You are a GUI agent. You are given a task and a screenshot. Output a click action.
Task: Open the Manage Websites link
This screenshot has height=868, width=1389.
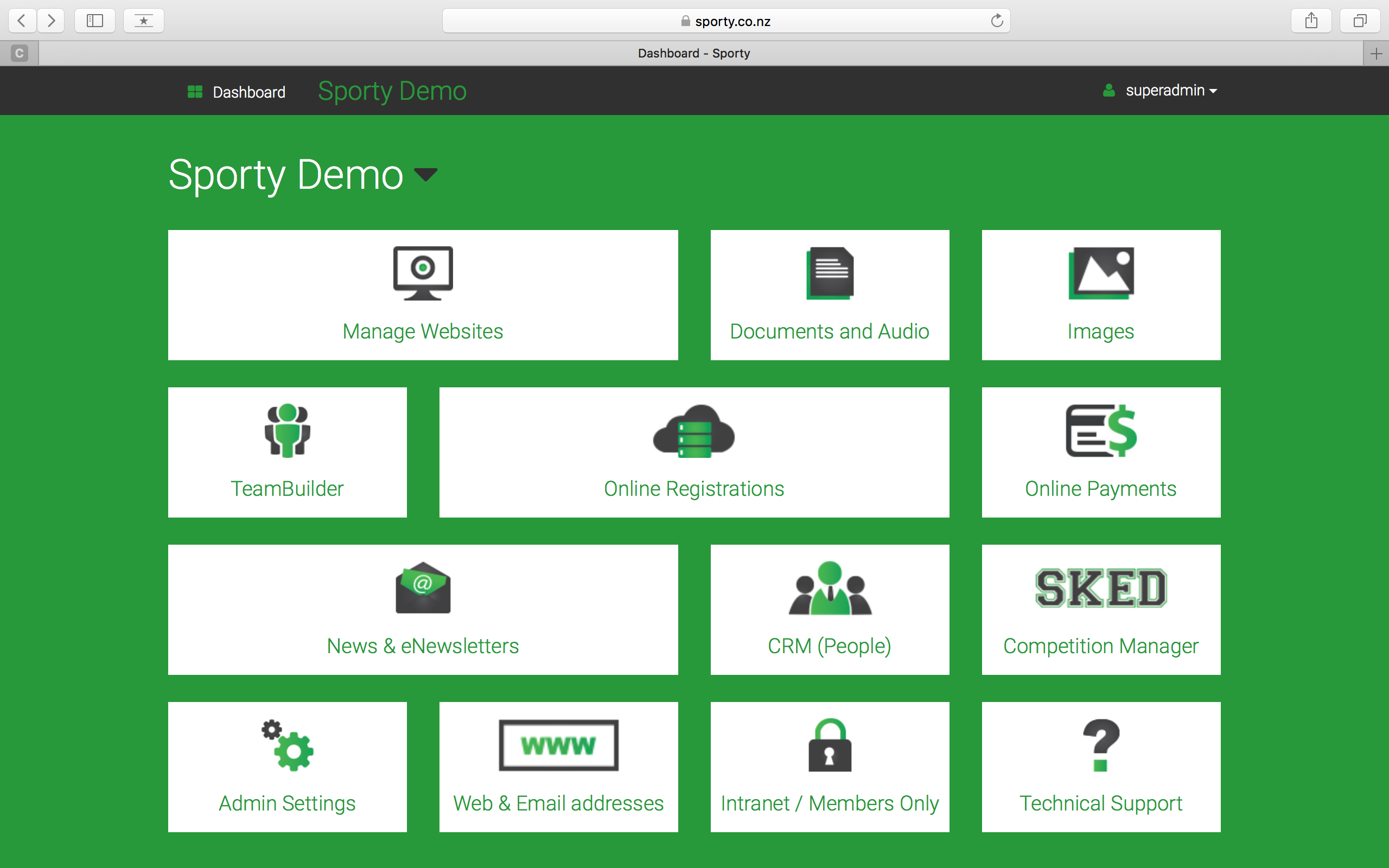click(x=423, y=332)
